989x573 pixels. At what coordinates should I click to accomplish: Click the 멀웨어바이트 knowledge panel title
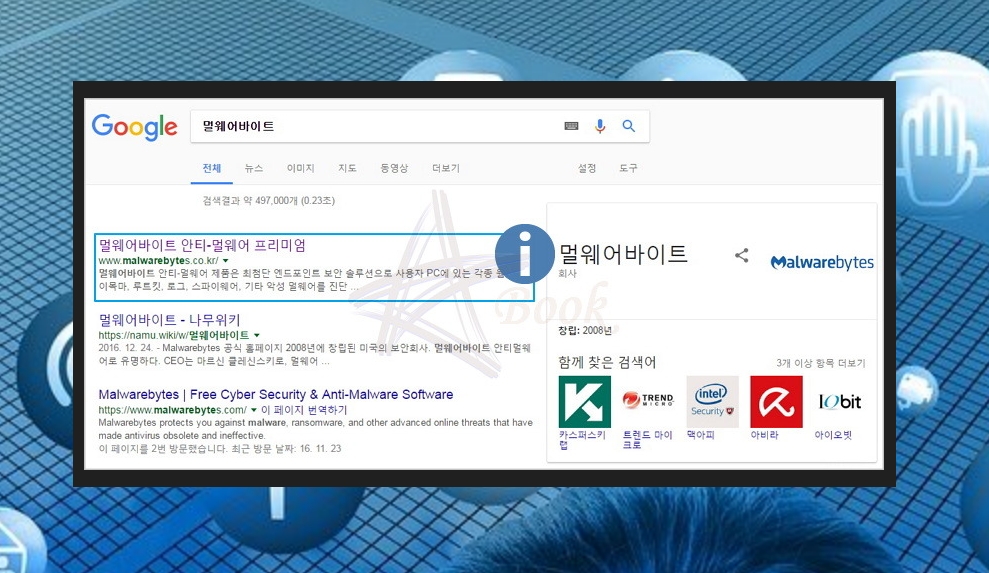tap(623, 254)
